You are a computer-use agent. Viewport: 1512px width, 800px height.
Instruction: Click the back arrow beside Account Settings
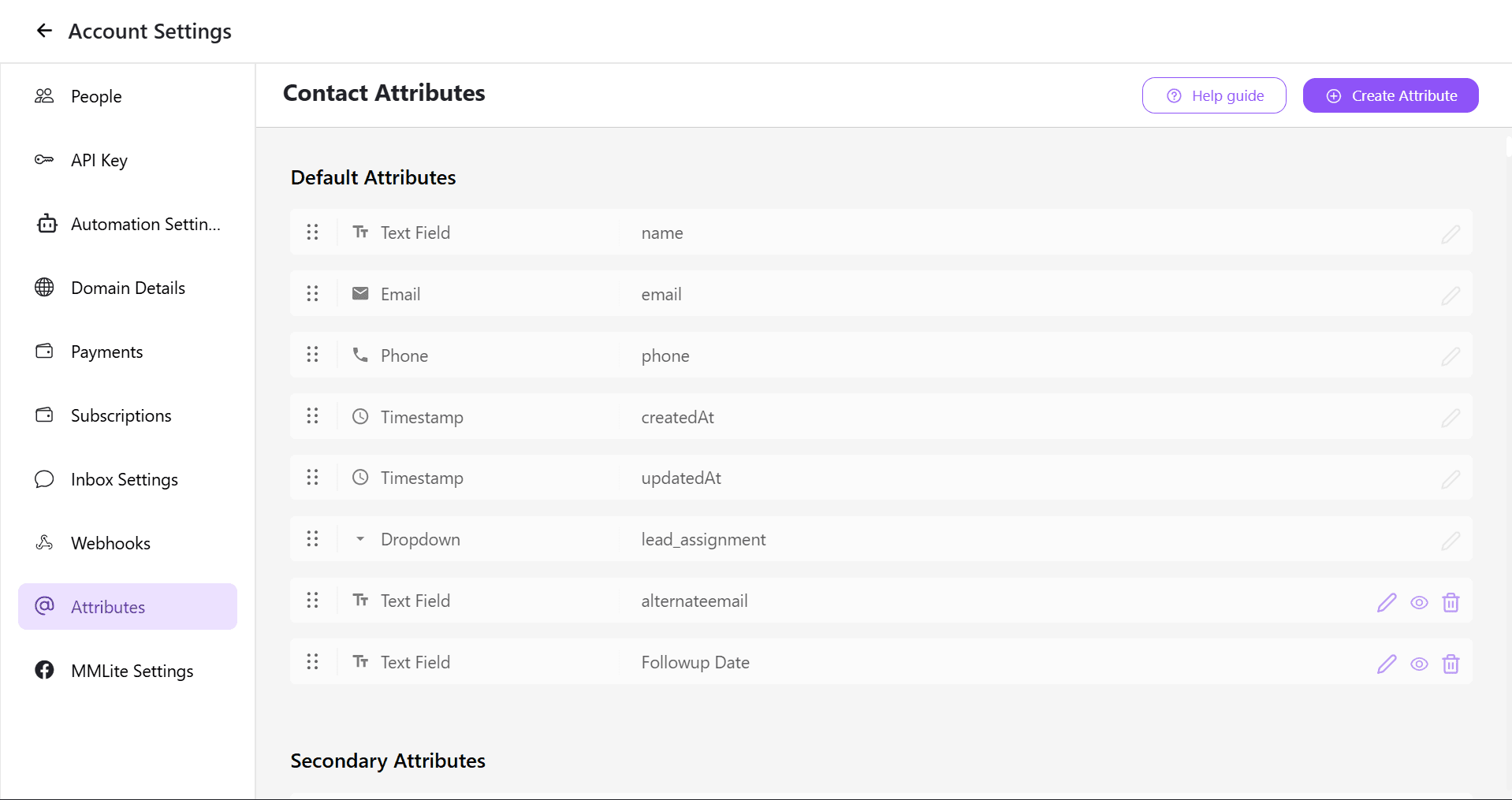(x=44, y=31)
